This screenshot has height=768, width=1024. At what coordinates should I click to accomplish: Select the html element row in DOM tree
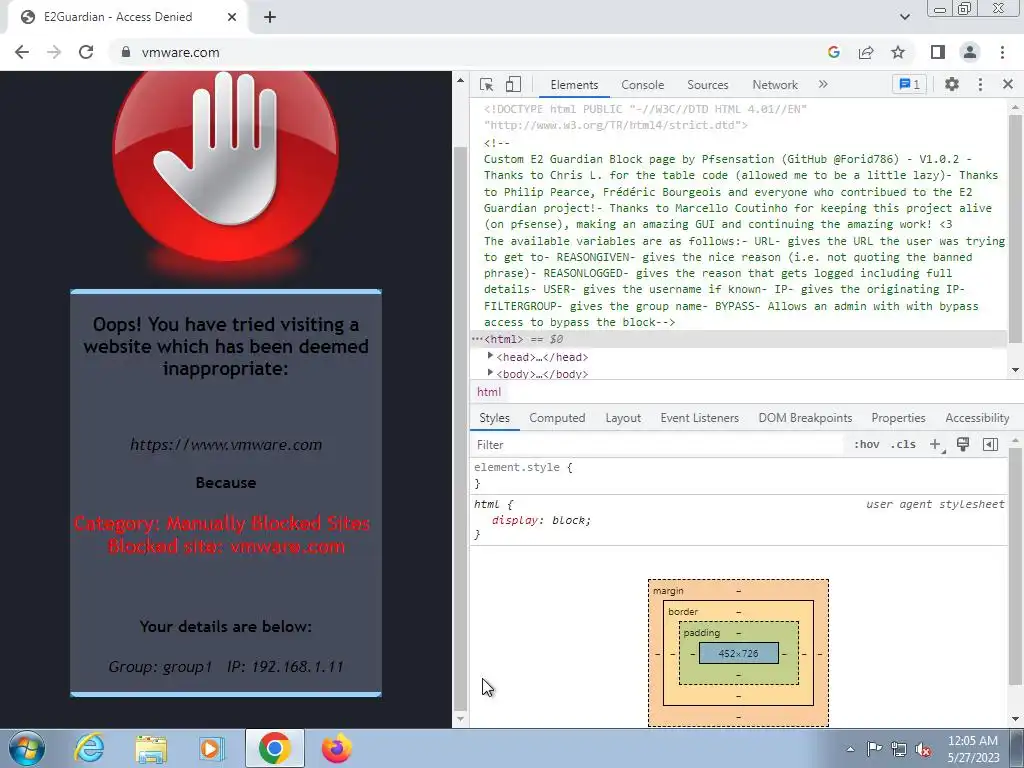pyautogui.click(x=738, y=339)
